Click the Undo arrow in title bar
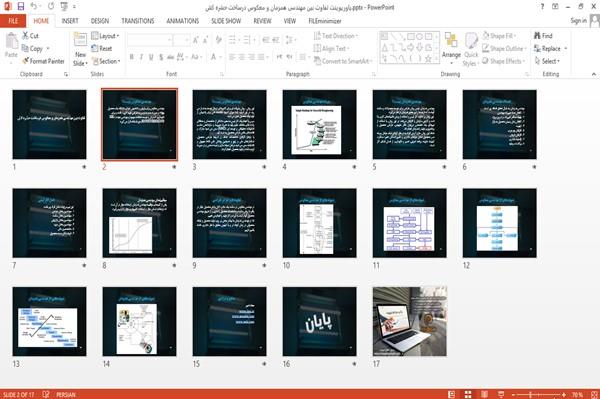This screenshot has height=399, width=600. pyautogui.click(x=34, y=6)
